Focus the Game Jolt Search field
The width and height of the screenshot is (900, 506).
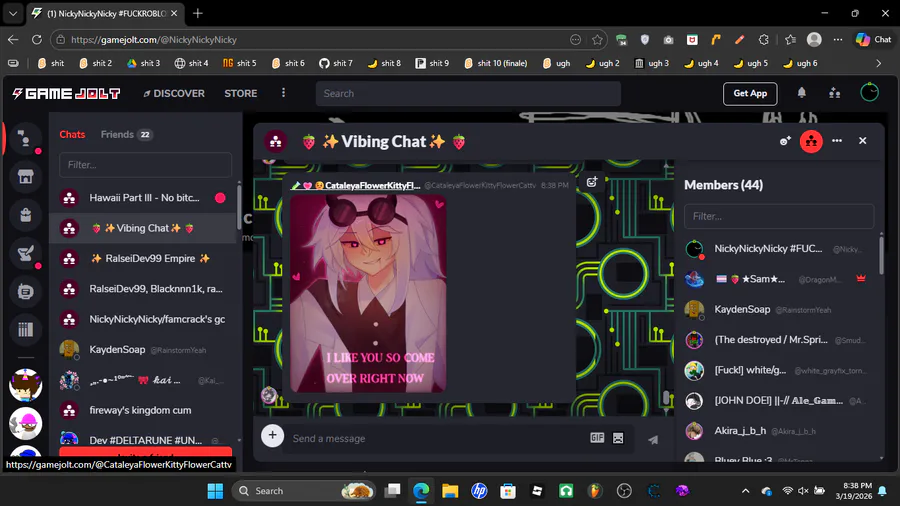pyautogui.click(x=468, y=94)
